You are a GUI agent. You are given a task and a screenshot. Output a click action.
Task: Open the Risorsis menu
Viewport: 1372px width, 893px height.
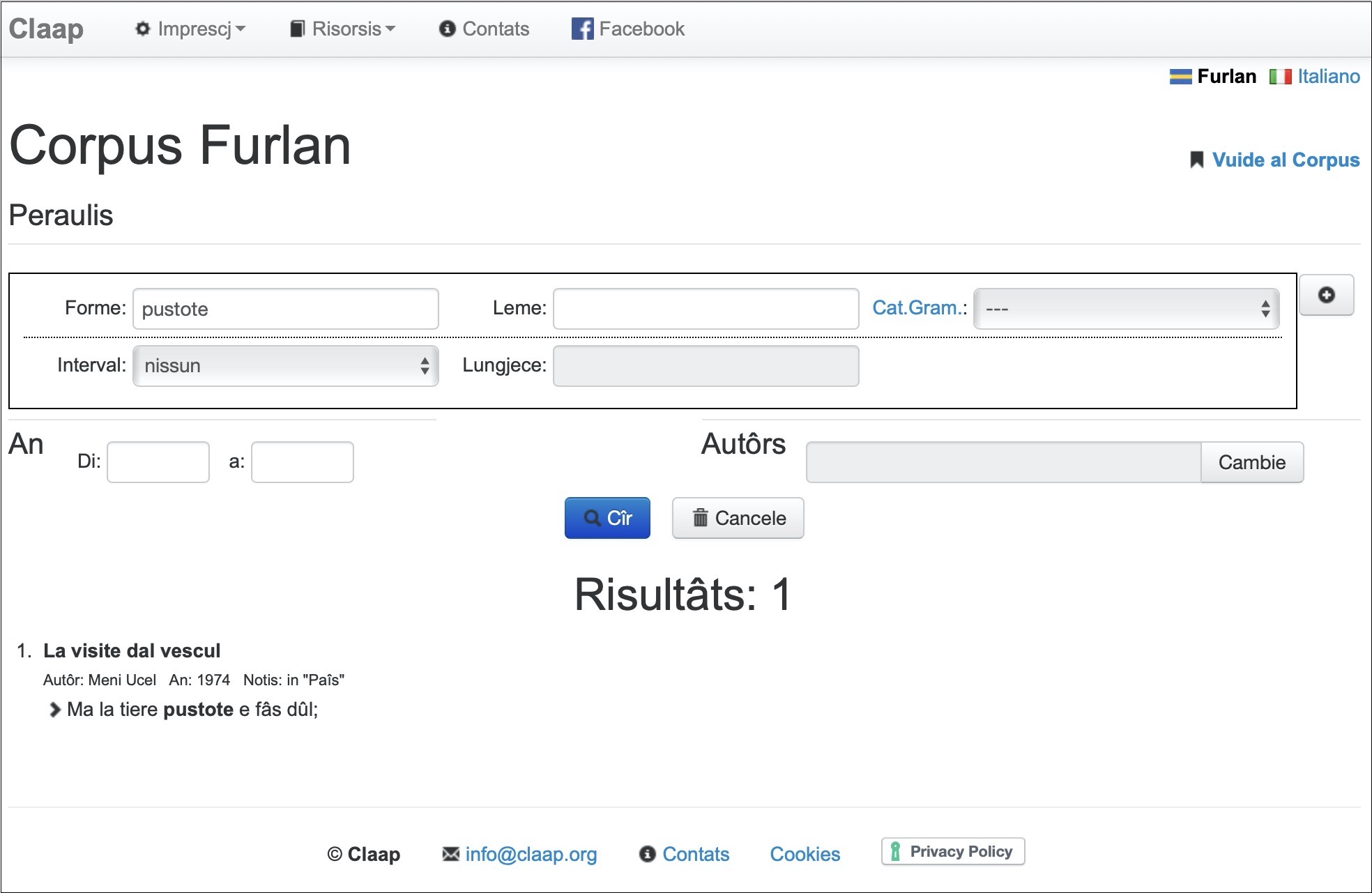(x=343, y=29)
